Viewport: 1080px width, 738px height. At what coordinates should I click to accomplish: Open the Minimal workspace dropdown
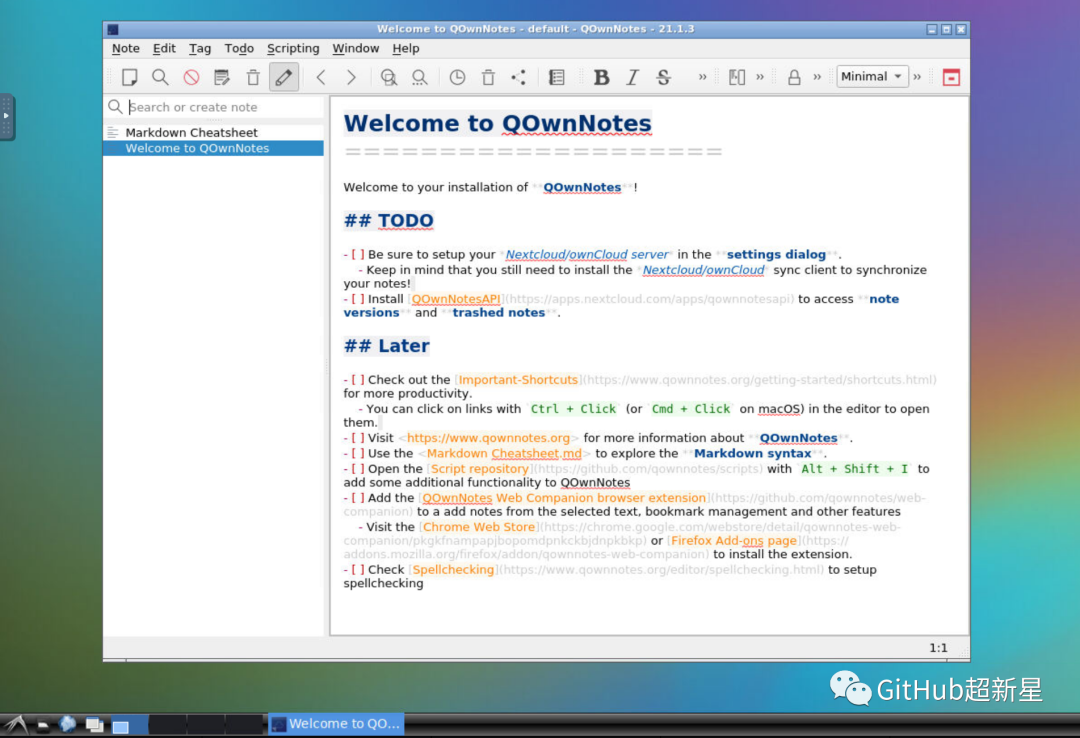coord(872,76)
